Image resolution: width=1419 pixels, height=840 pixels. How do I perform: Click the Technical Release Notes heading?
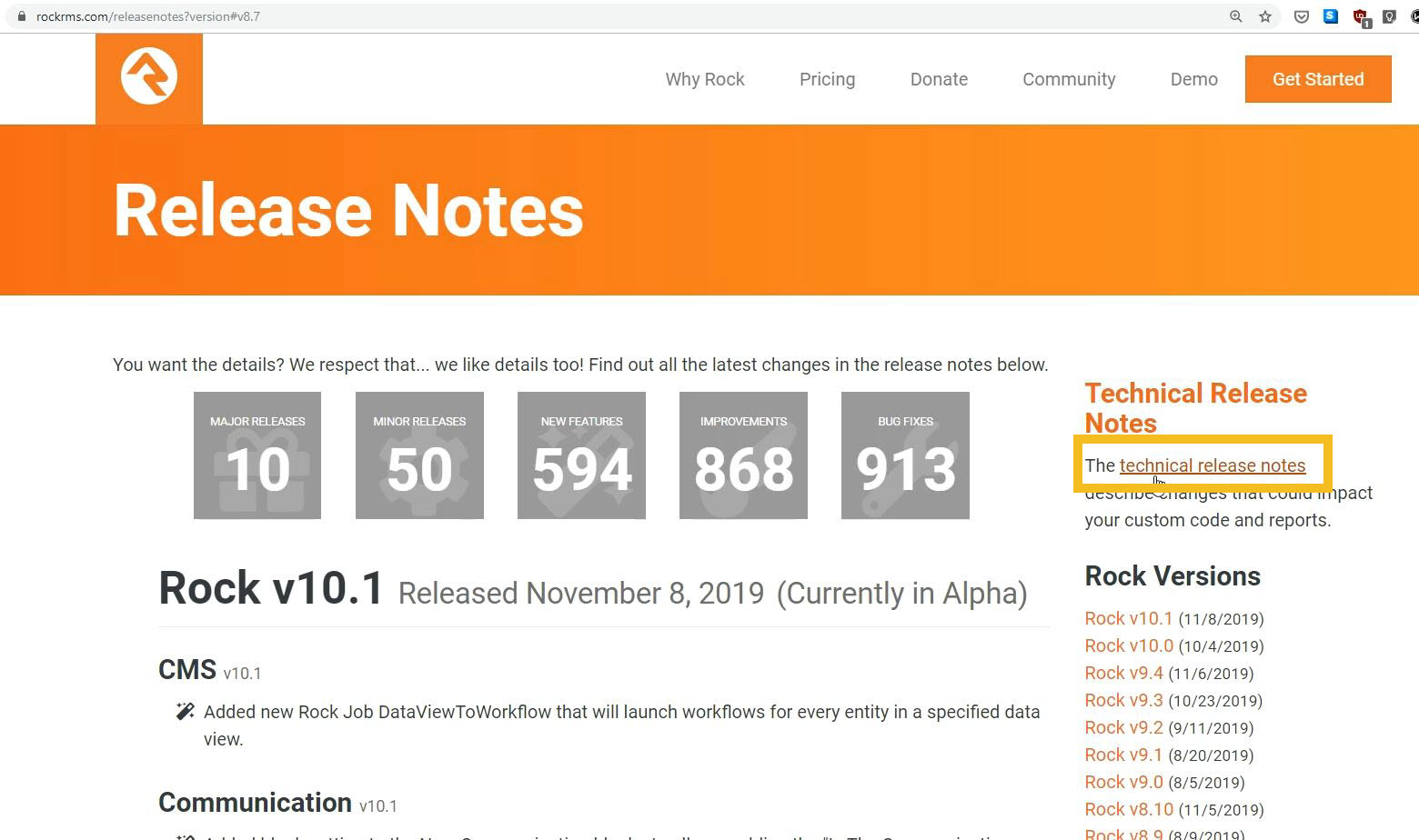(1195, 408)
